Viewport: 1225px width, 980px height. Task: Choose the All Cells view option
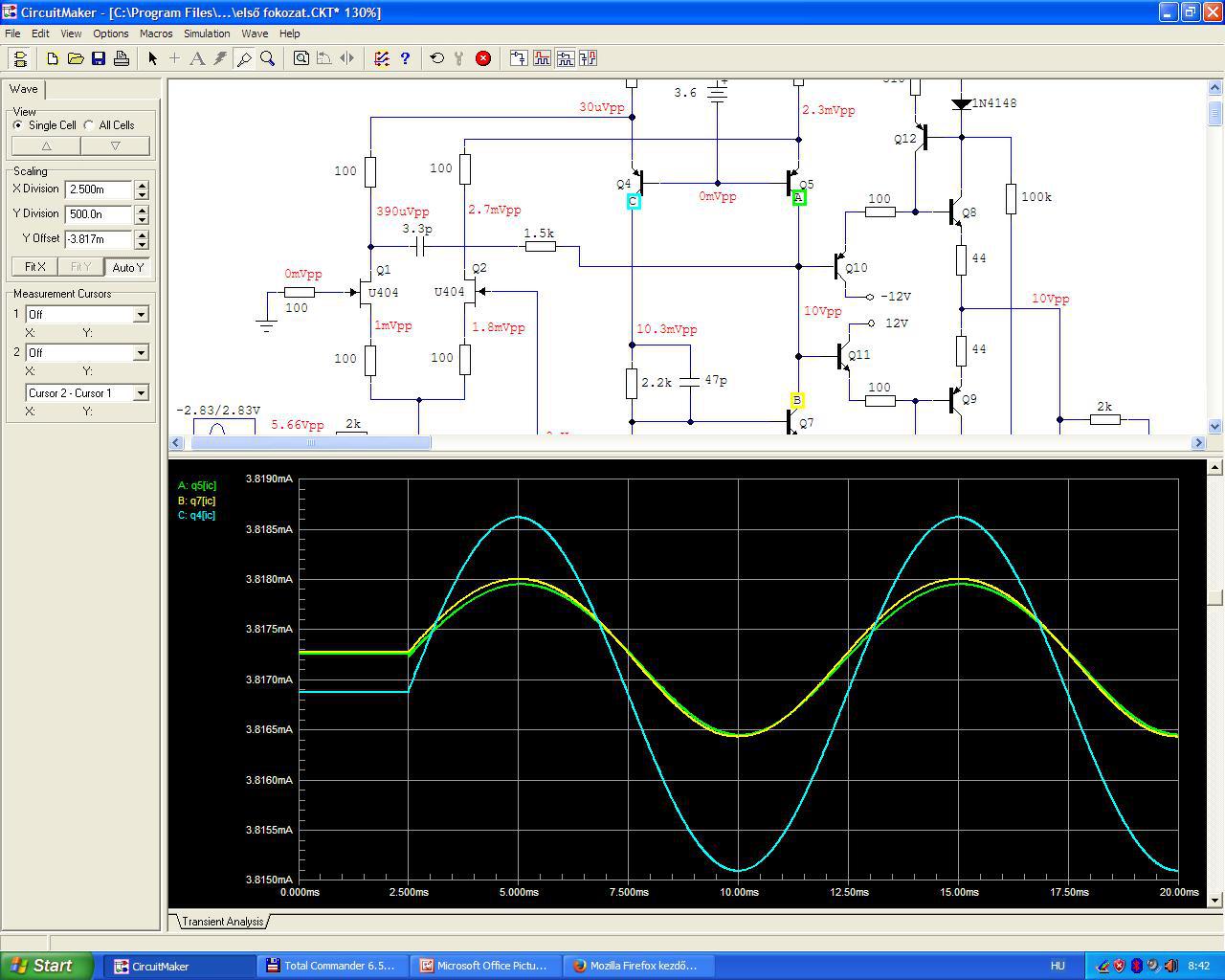(89, 125)
